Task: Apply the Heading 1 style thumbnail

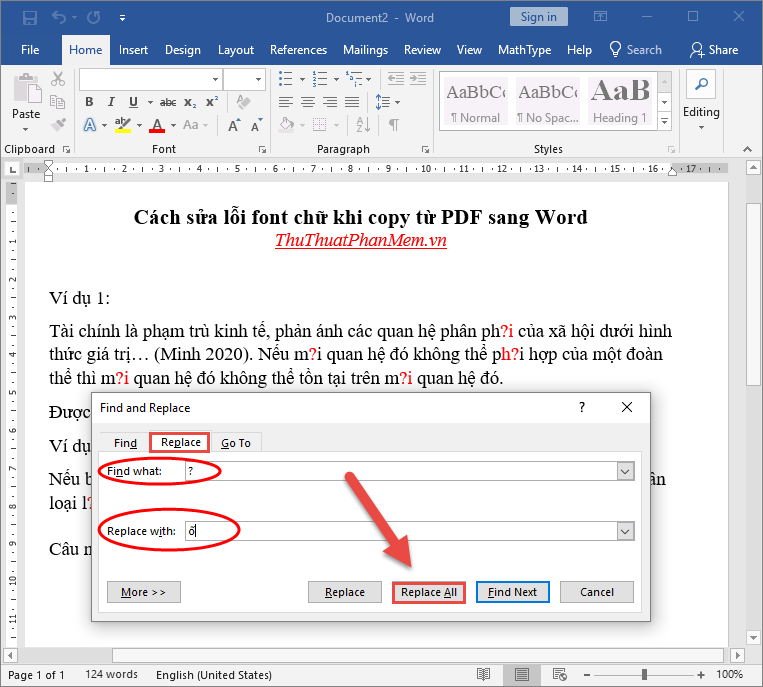Action: point(620,101)
